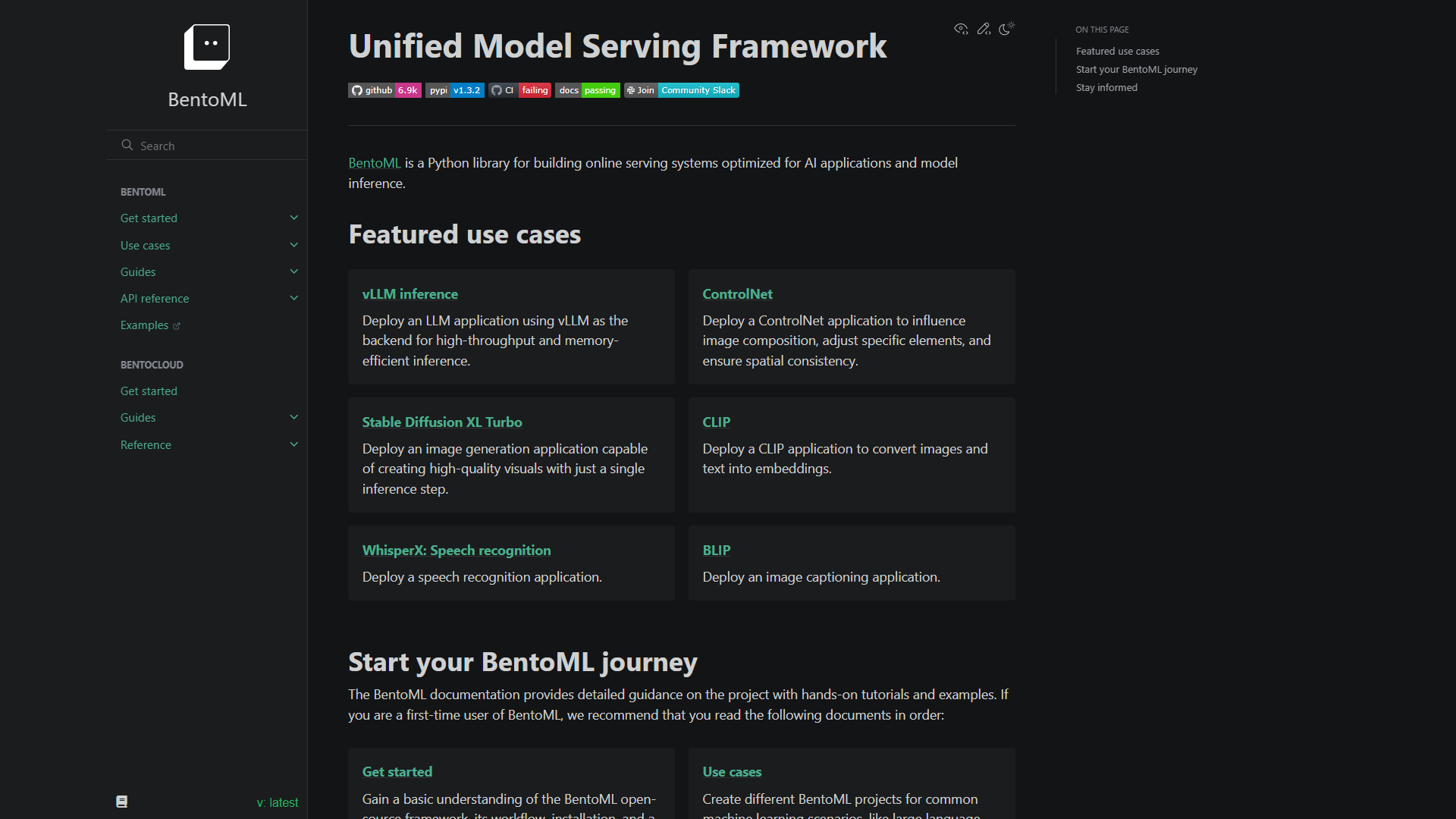Toggle between dark and light theme
This screenshot has height=819, width=1456.
tap(1007, 28)
